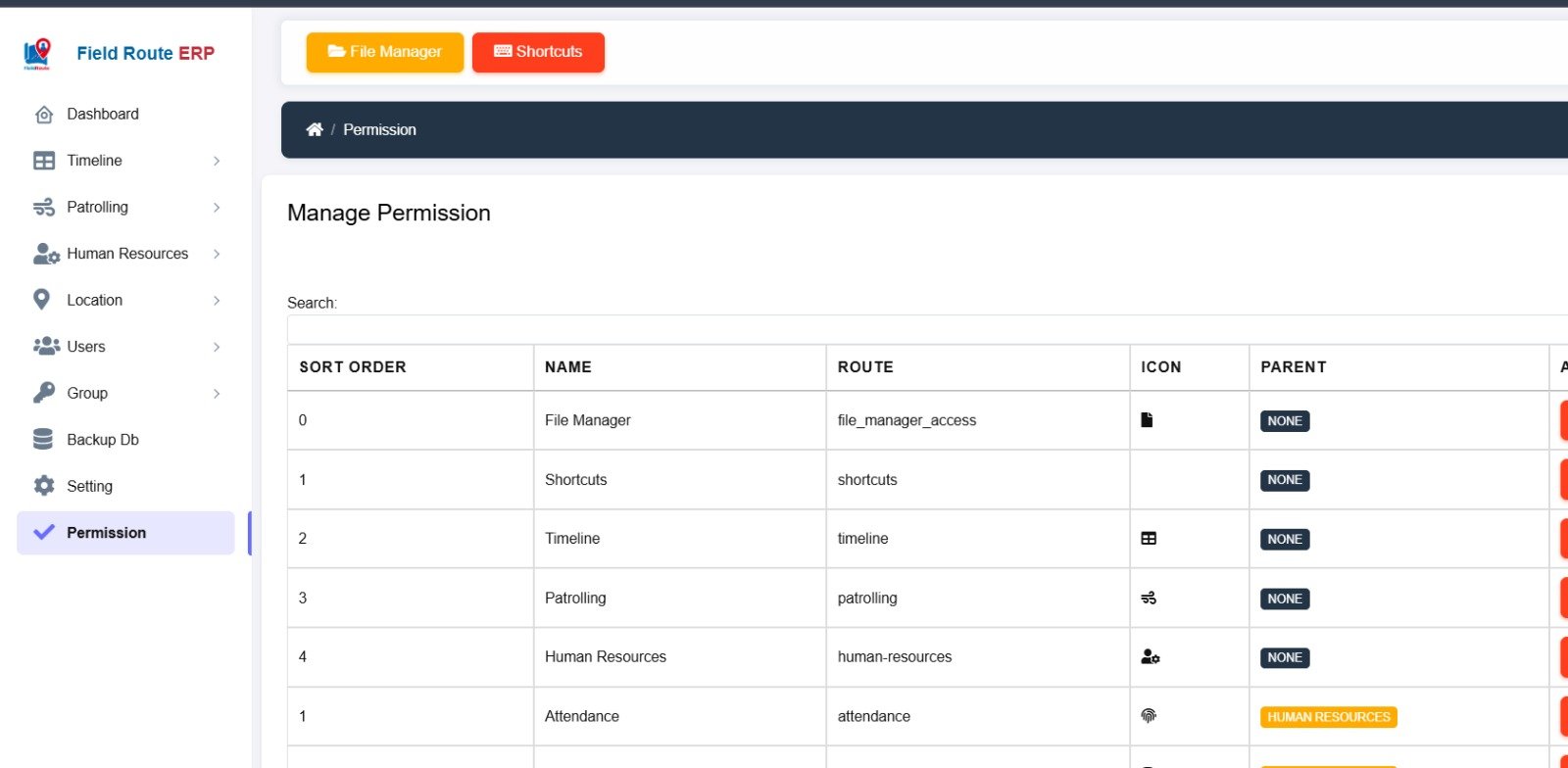Click the Backup Db database icon

pyautogui.click(x=43, y=439)
